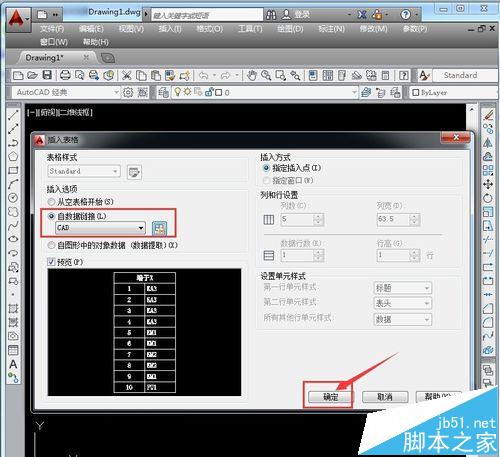Select the Move modify tool
Image resolution: width=500 pixels, height=457 pixels.
(x=488, y=184)
